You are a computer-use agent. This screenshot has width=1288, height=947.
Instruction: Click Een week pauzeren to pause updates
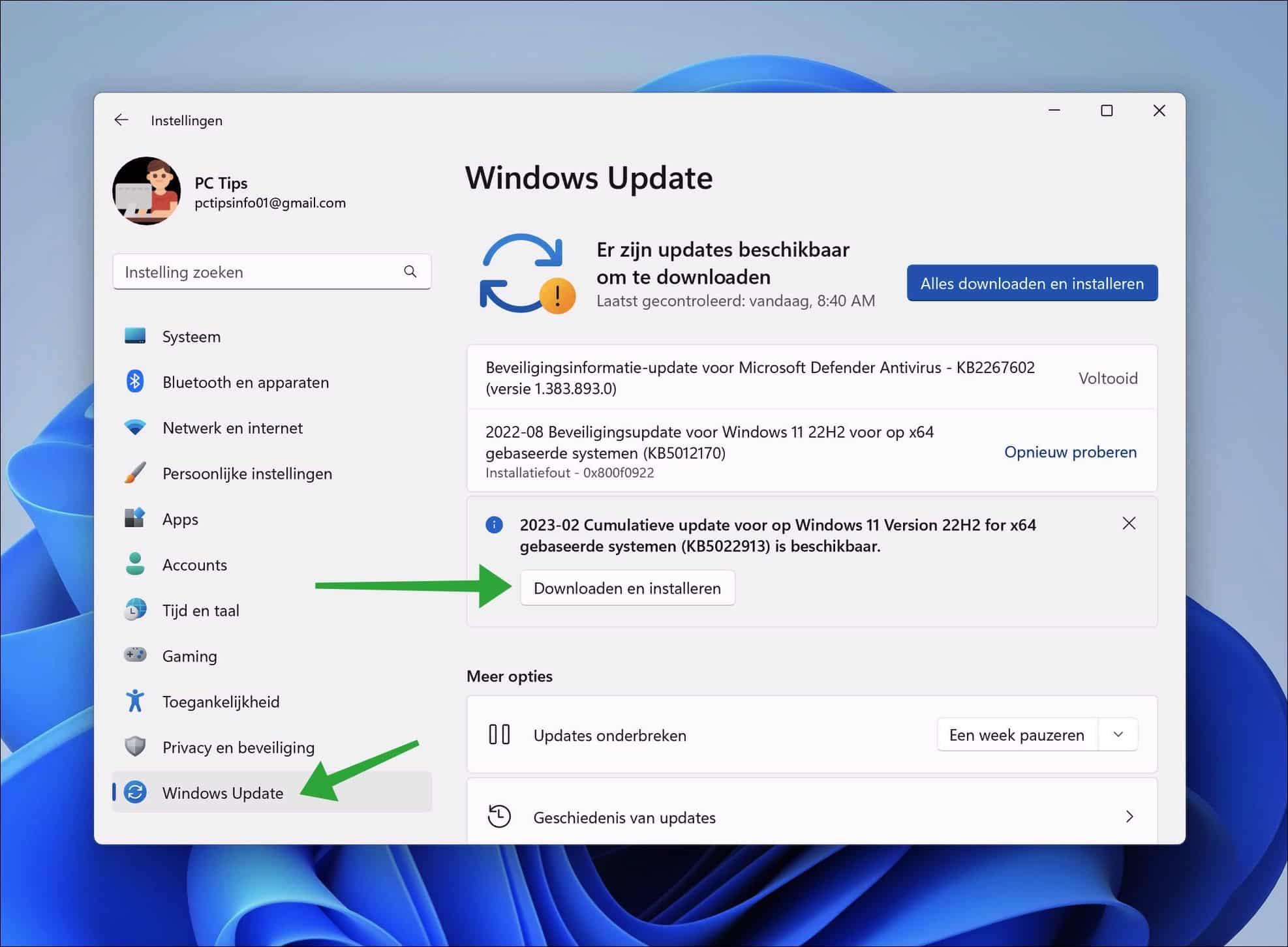(1015, 734)
